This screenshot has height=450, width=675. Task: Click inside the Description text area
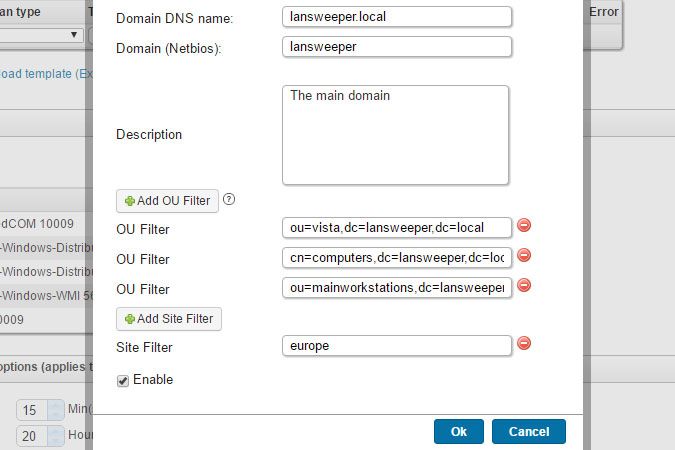(396, 134)
